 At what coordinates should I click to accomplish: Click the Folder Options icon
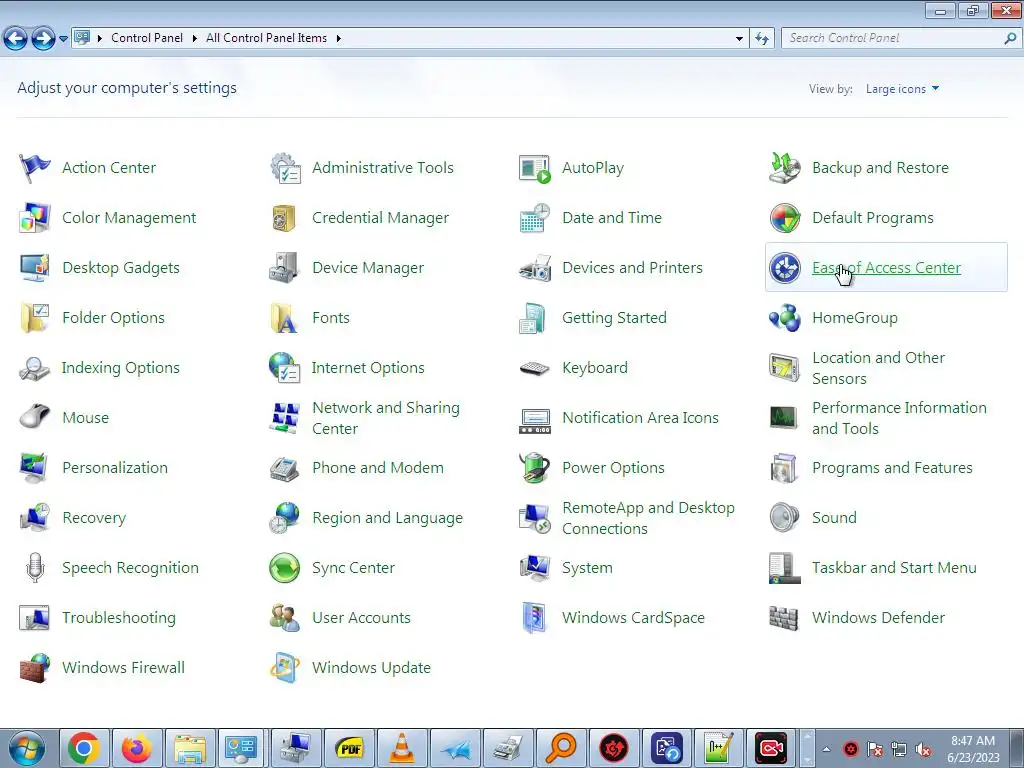click(x=35, y=318)
